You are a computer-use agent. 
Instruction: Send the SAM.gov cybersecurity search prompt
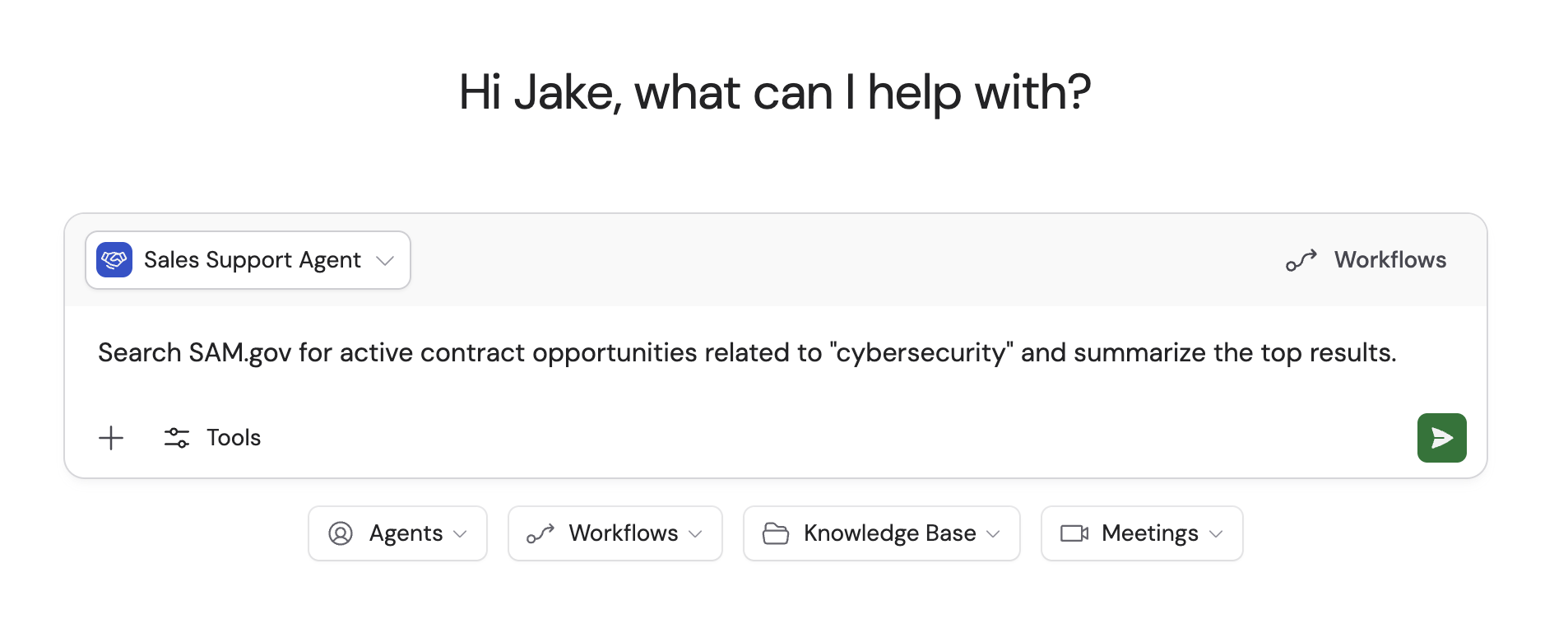pyautogui.click(x=1441, y=437)
